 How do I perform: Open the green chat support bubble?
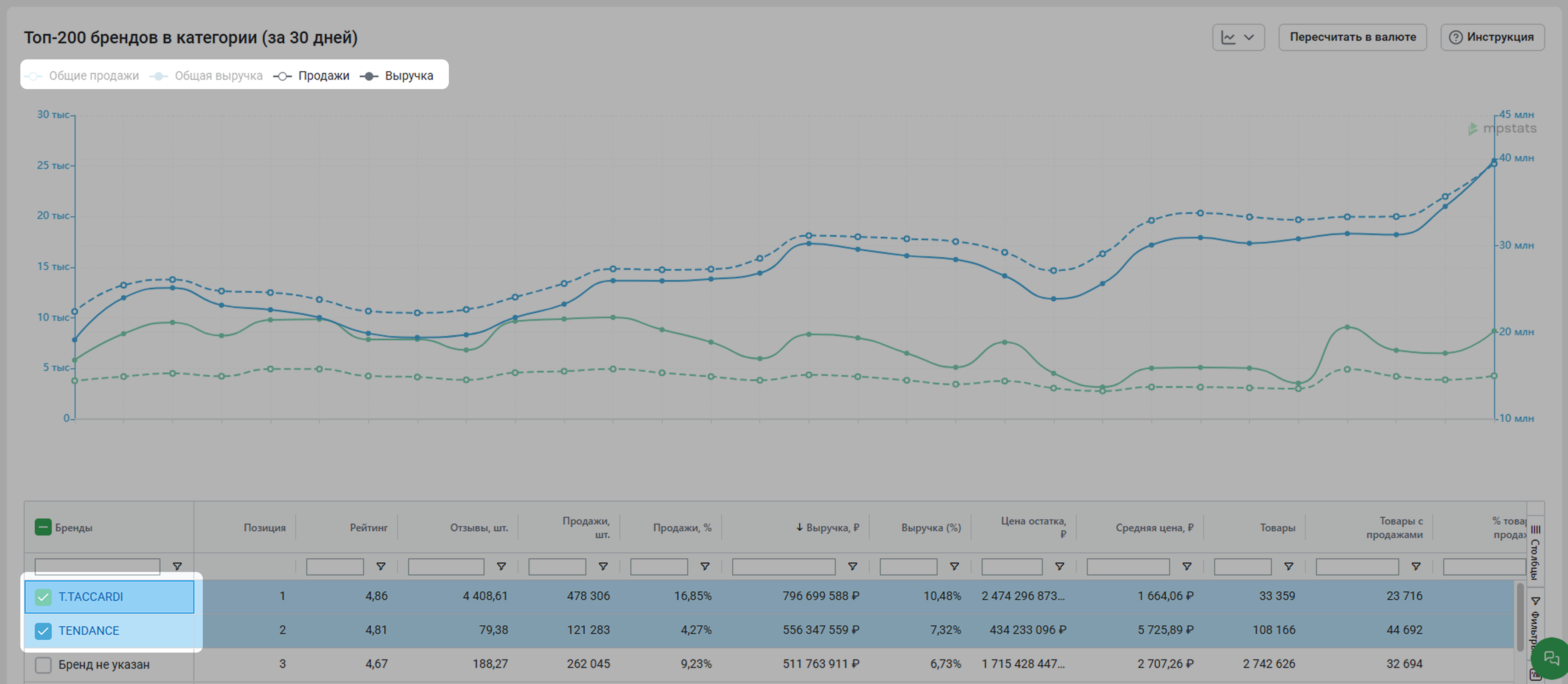tap(1551, 657)
